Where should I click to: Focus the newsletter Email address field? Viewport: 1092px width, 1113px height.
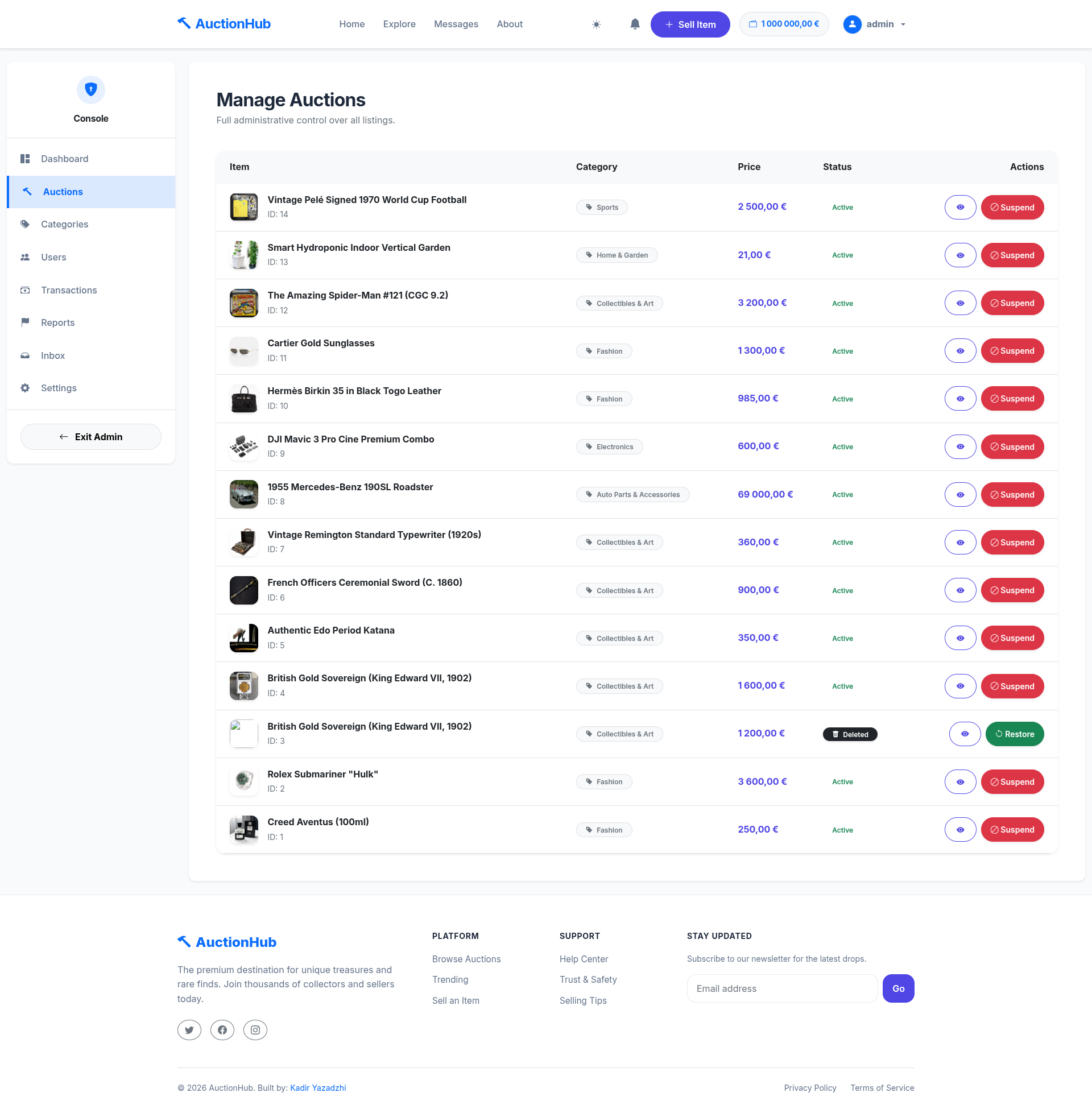[x=782, y=988]
